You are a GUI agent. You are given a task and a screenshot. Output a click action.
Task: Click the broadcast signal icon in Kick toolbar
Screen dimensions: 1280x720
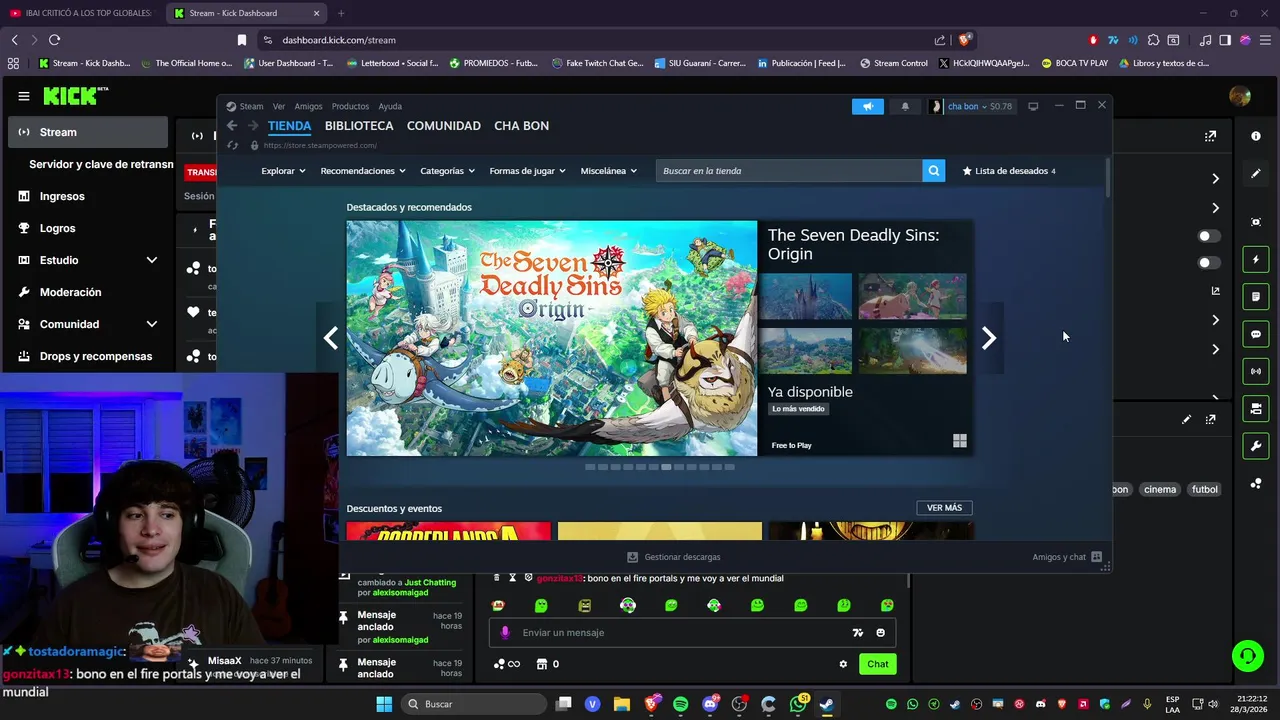pos(1256,371)
